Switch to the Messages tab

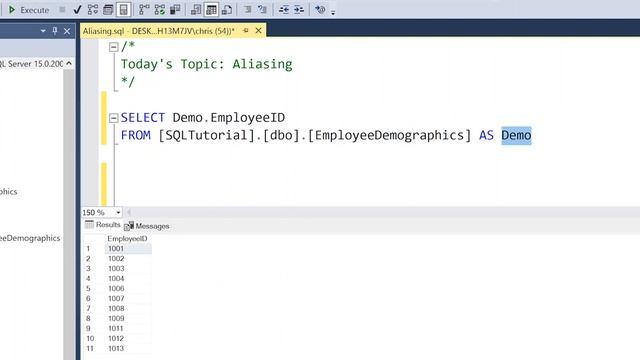coord(147,226)
